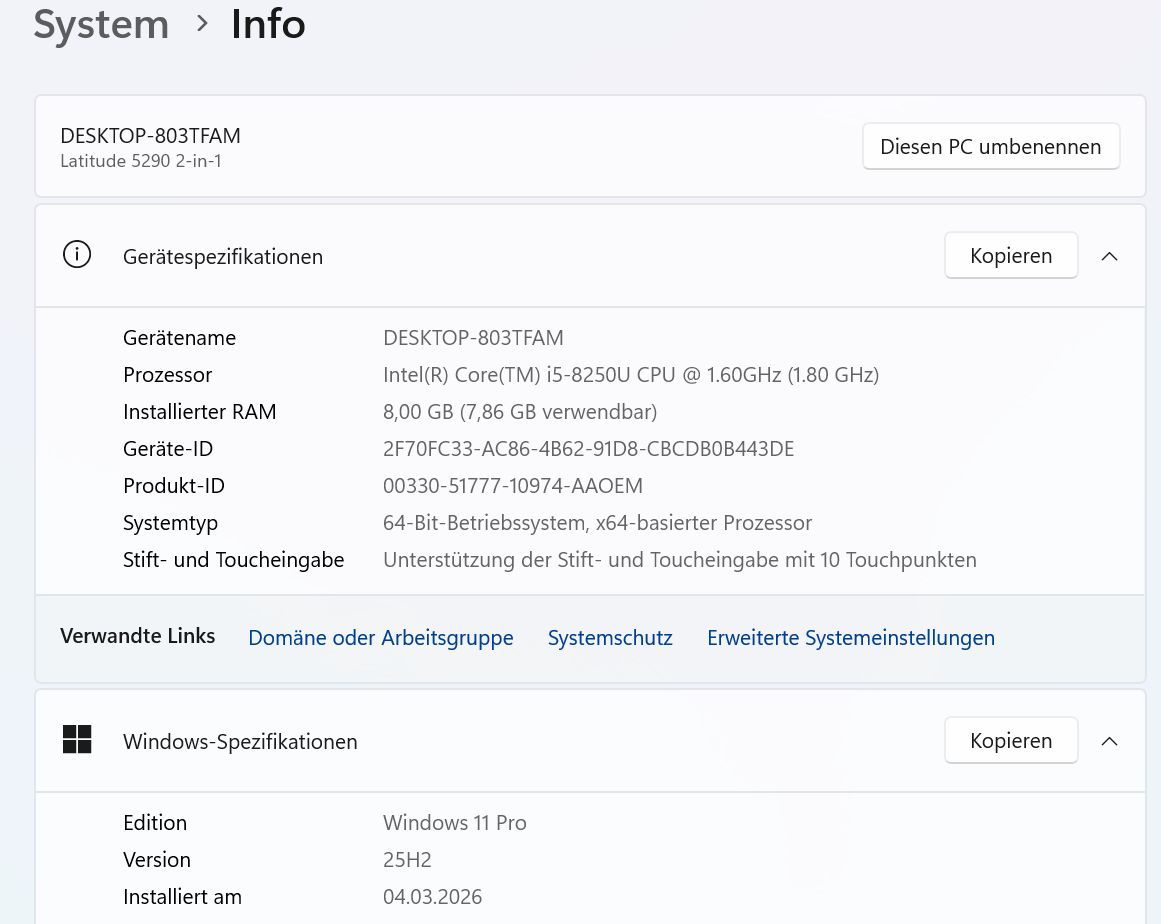Go back to System in the breadcrumb
Screen dimensions: 1161x924
(x=101, y=24)
